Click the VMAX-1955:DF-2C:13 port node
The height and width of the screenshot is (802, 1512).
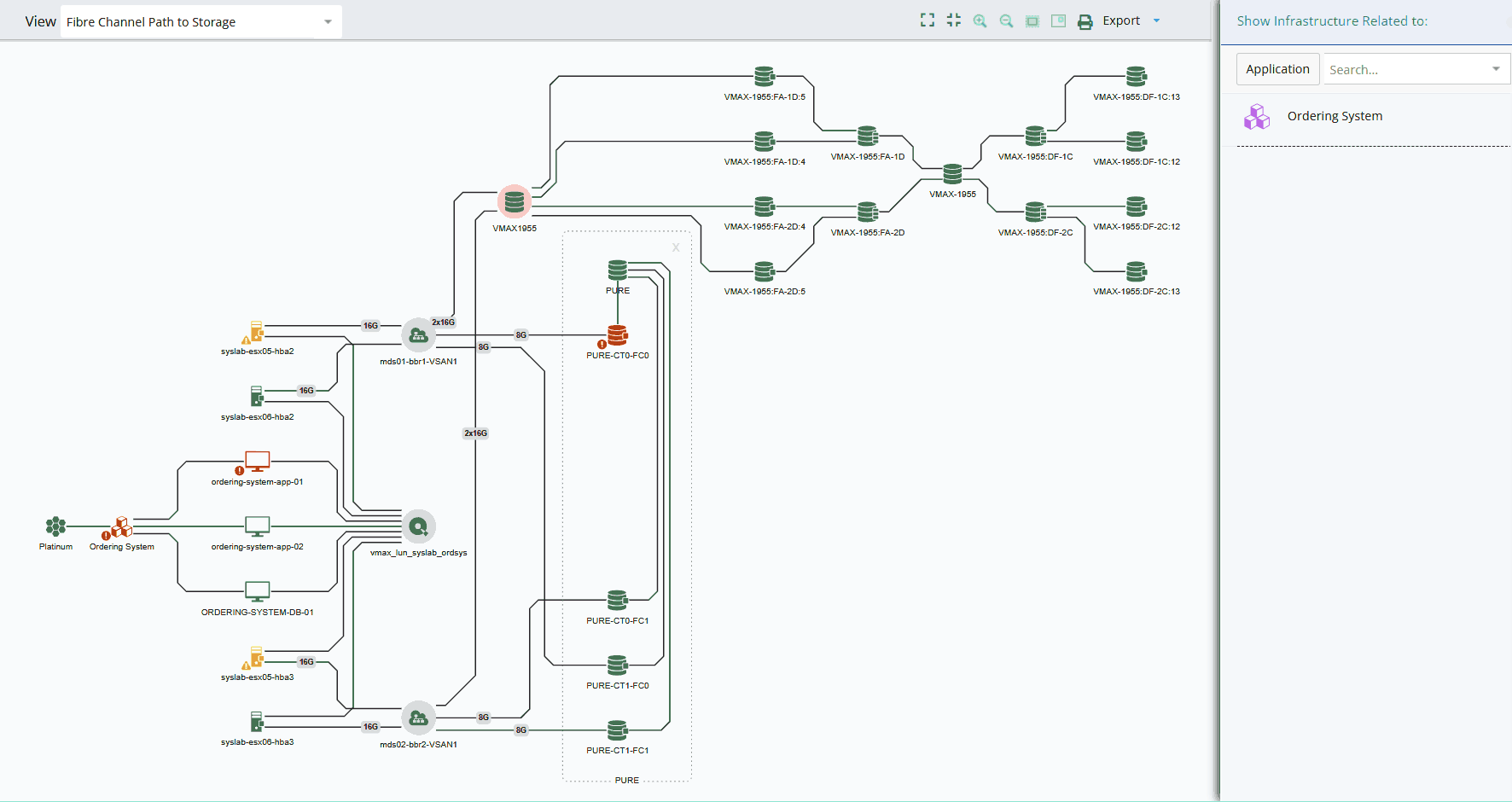(x=1137, y=271)
